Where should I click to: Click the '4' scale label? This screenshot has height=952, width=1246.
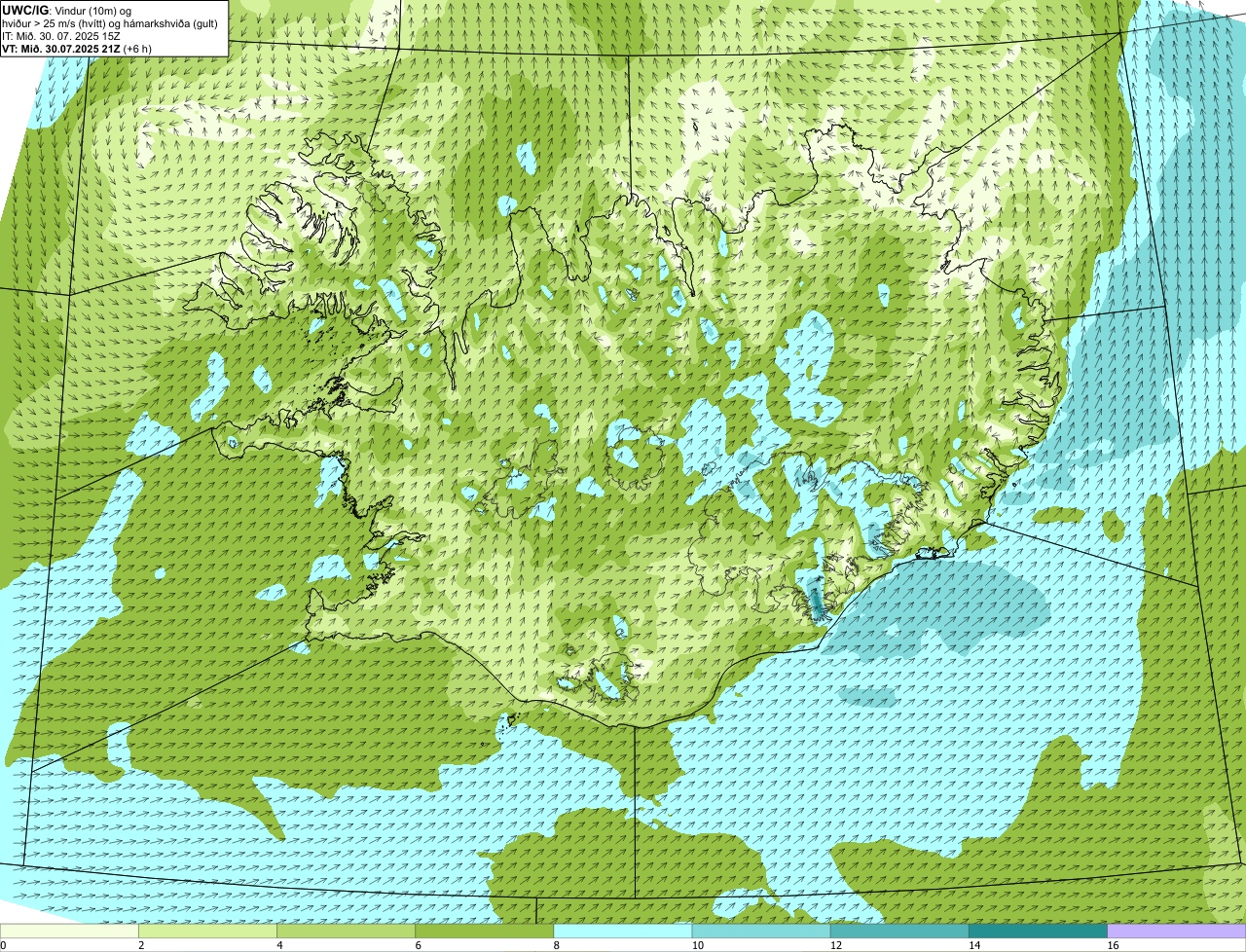pos(279,945)
